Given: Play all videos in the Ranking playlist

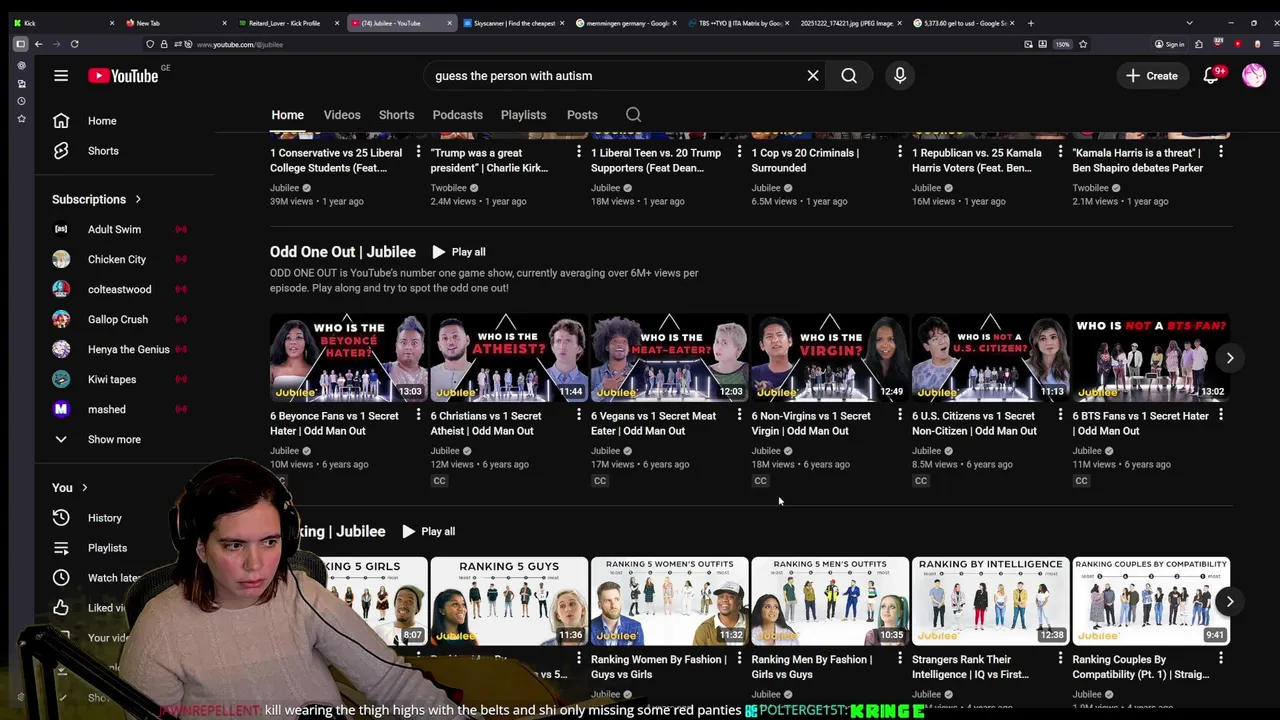Looking at the screenshot, I should (428, 531).
